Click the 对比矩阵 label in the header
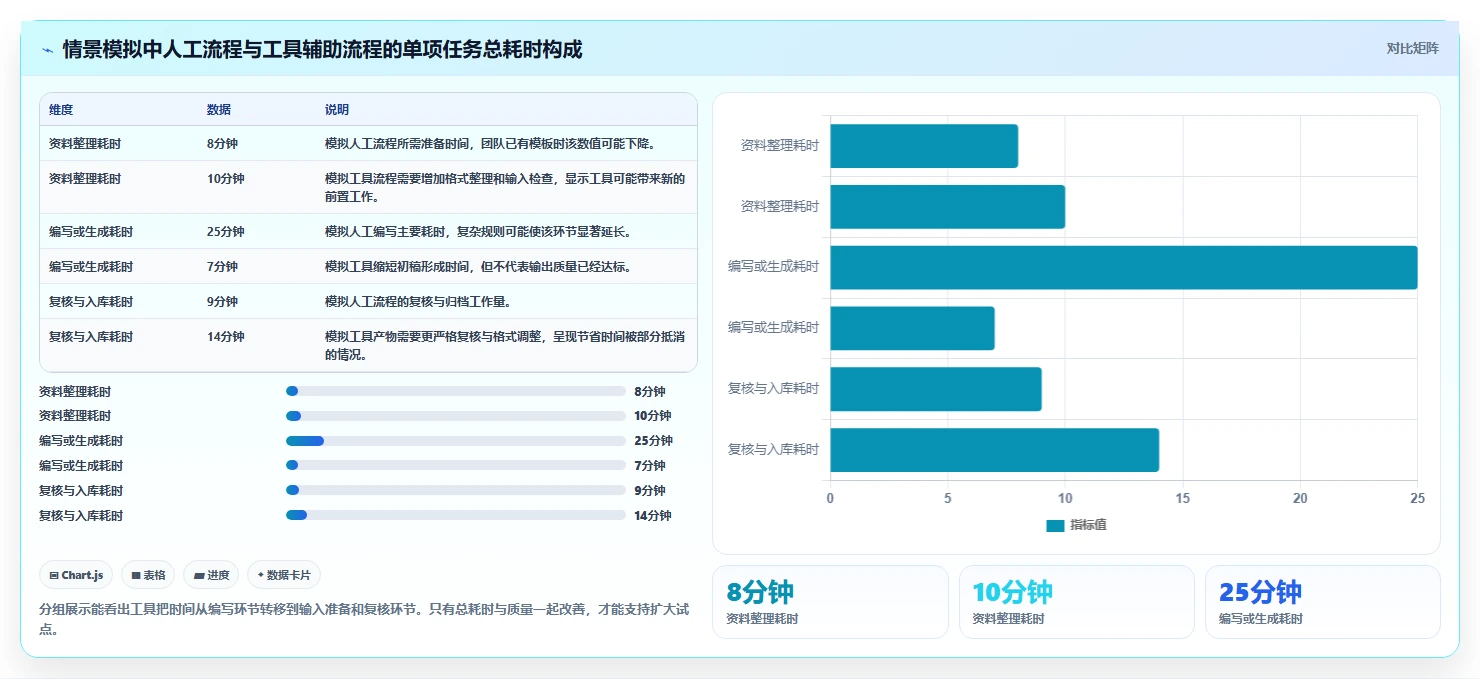Viewport: 1480px width, 679px height. pos(1412,49)
